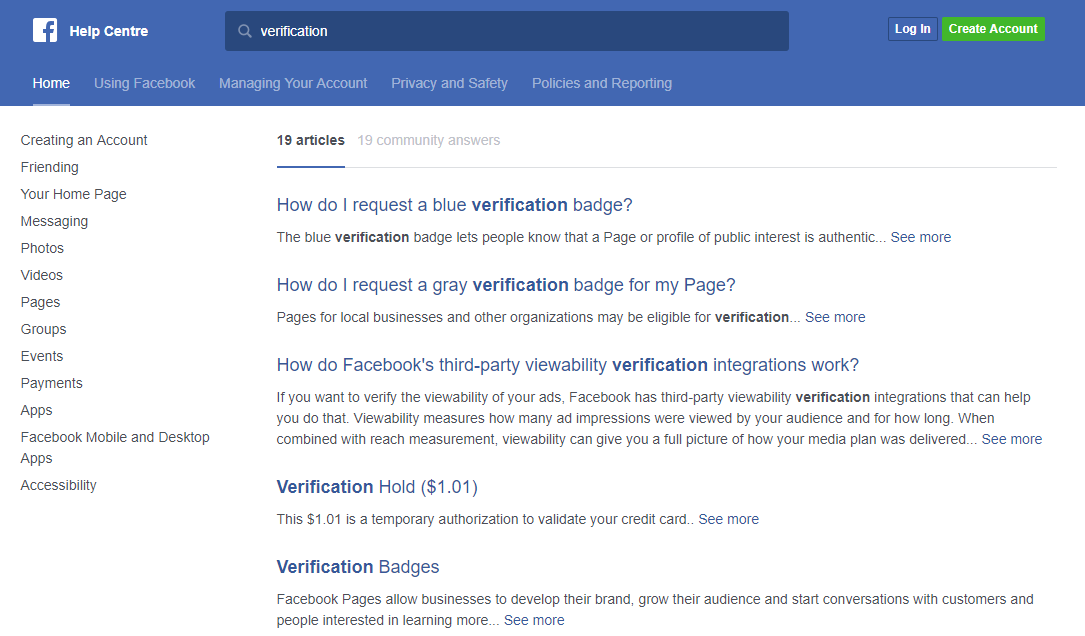Click See more under gray badge article

[x=835, y=318]
